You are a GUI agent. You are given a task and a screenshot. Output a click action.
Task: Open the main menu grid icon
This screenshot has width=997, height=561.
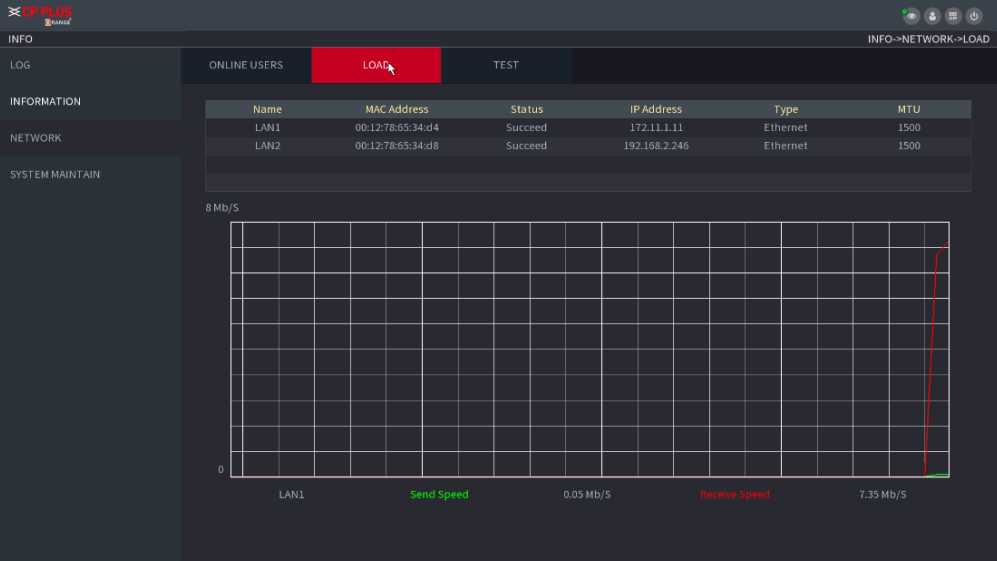click(x=953, y=16)
